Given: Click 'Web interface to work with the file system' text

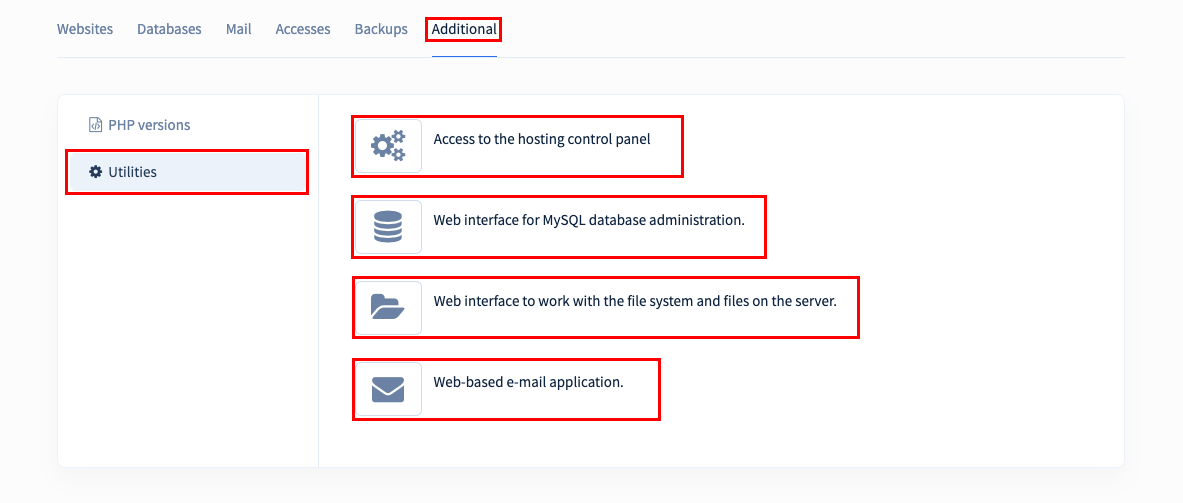Looking at the screenshot, I should click(635, 301).
